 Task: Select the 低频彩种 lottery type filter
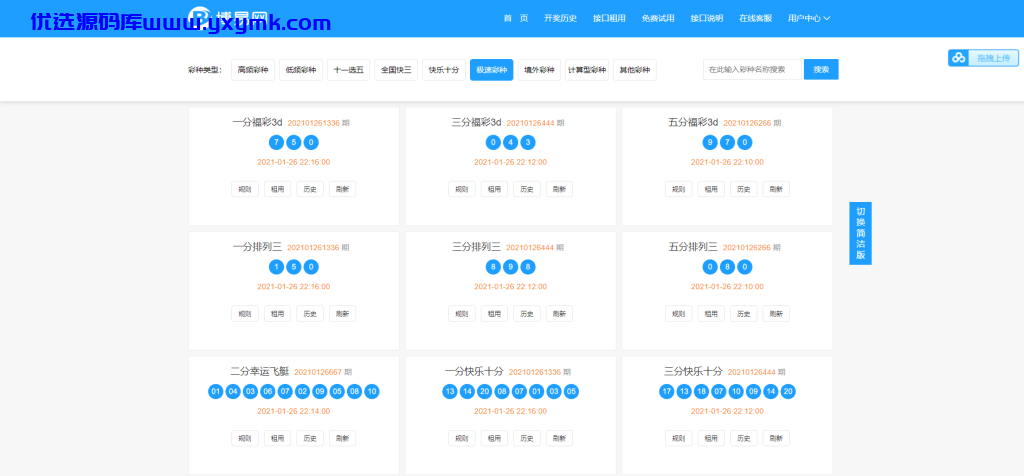pyautogui.click(x=301, y=70)
